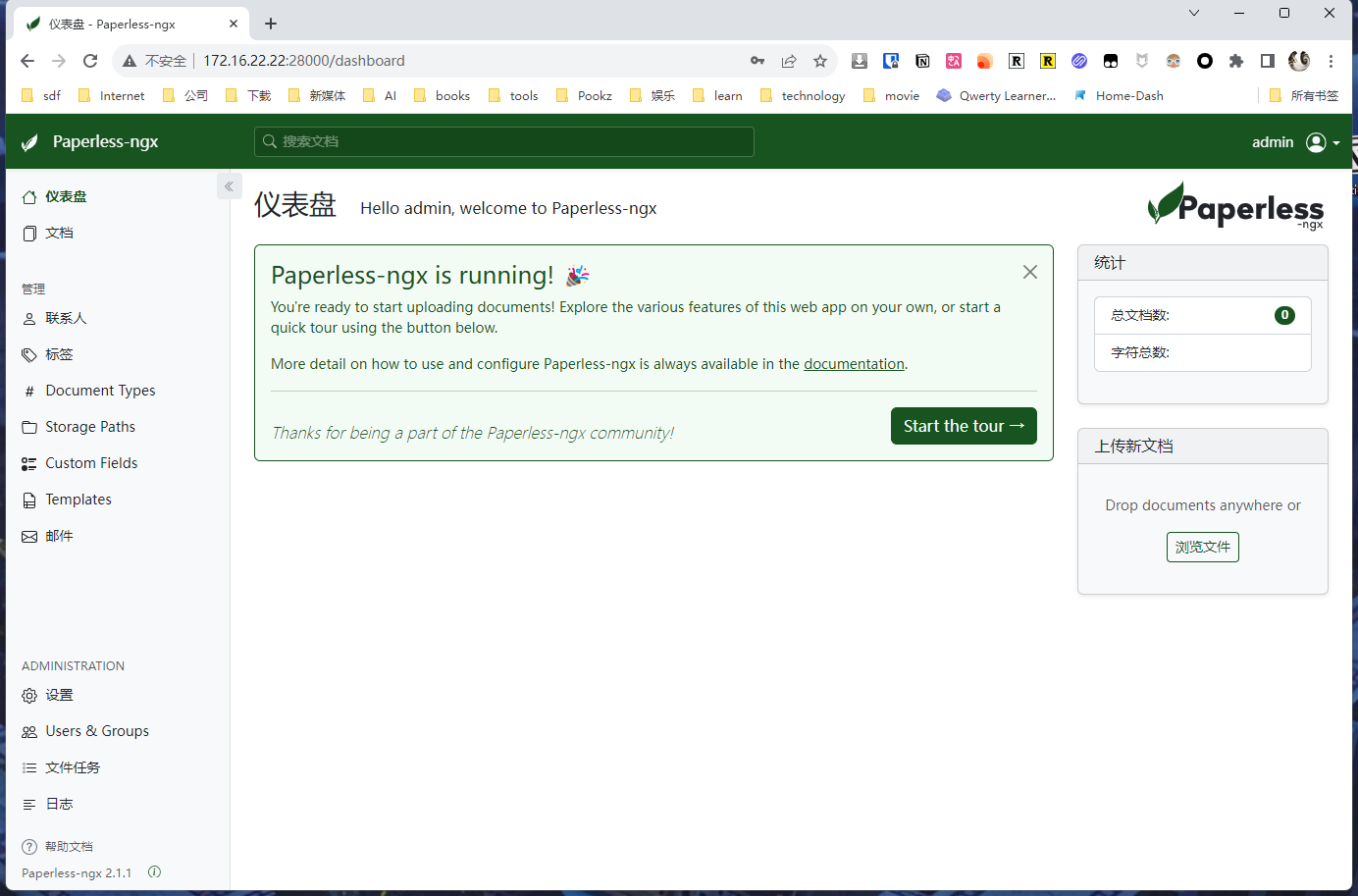
Task: Click the Paperless-ngx leaf logo in header
Action: 30,142
